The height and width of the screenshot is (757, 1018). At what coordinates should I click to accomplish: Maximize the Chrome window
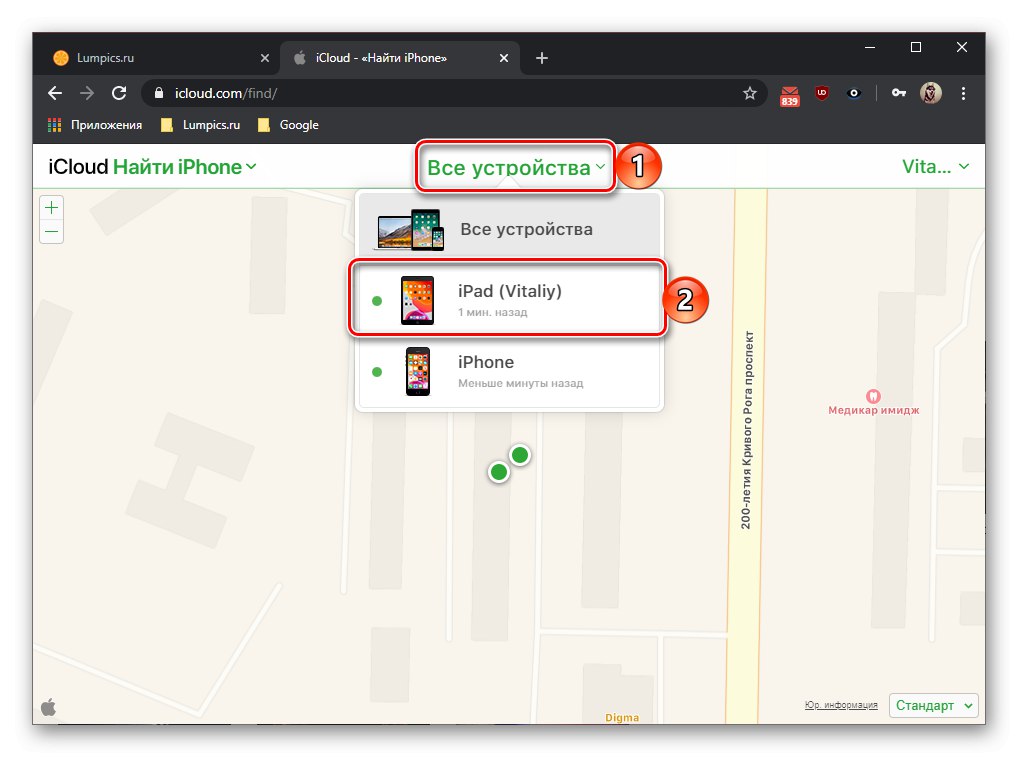pyautogui.click(x=916, y=47)
